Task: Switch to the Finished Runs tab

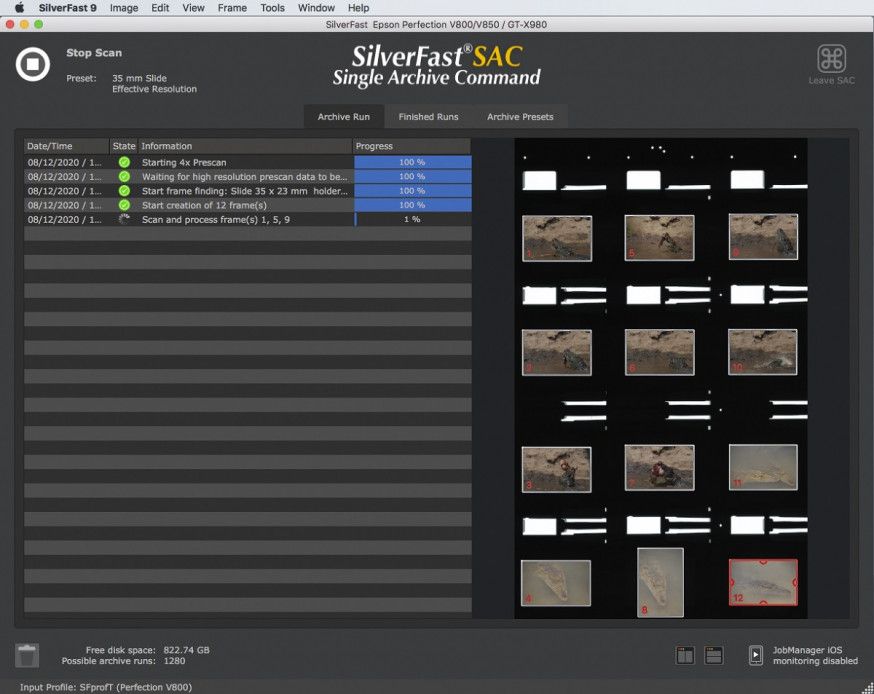Action: tap(428, 117)
